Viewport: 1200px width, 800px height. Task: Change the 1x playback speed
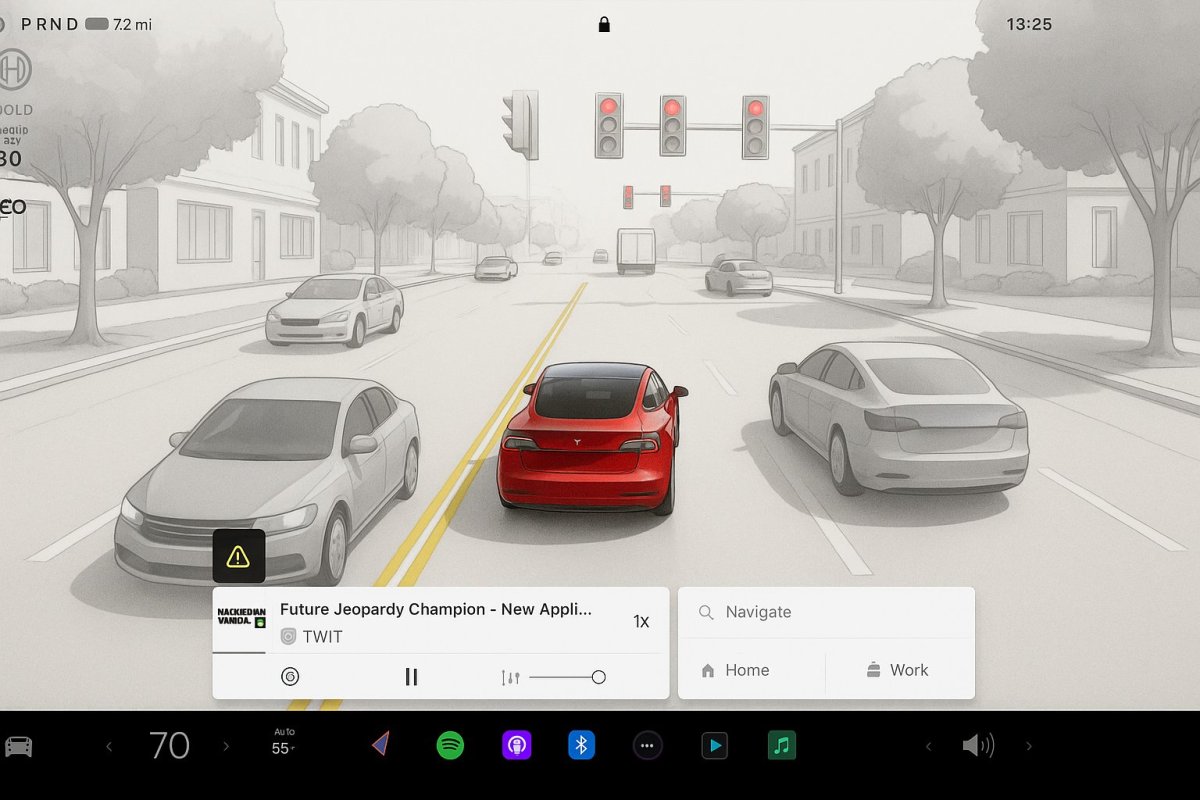point(641,621)
